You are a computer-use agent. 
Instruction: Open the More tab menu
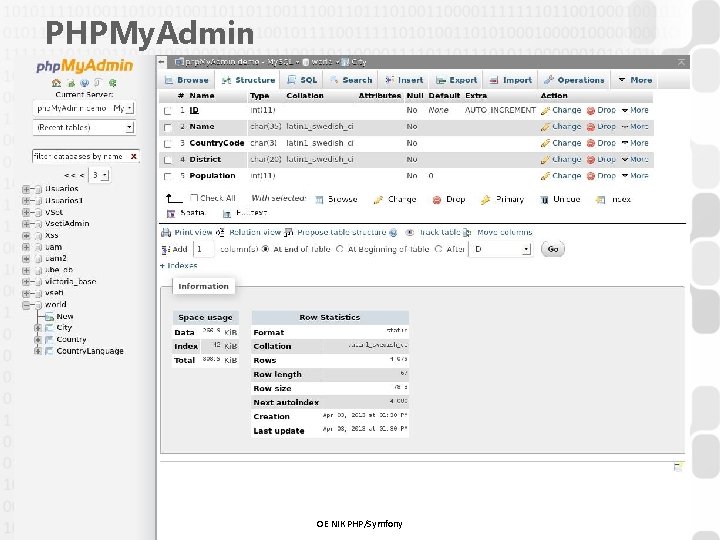(x=636, y=80)
